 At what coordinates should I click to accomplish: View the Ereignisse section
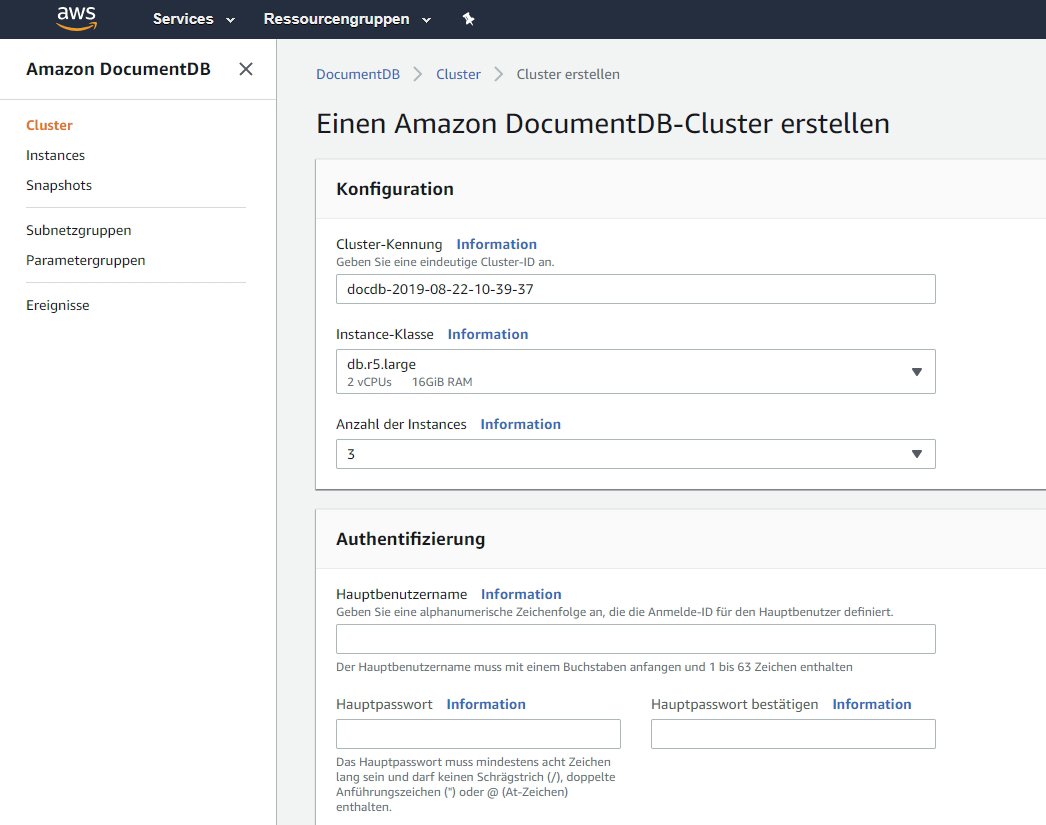pos(57,305)
